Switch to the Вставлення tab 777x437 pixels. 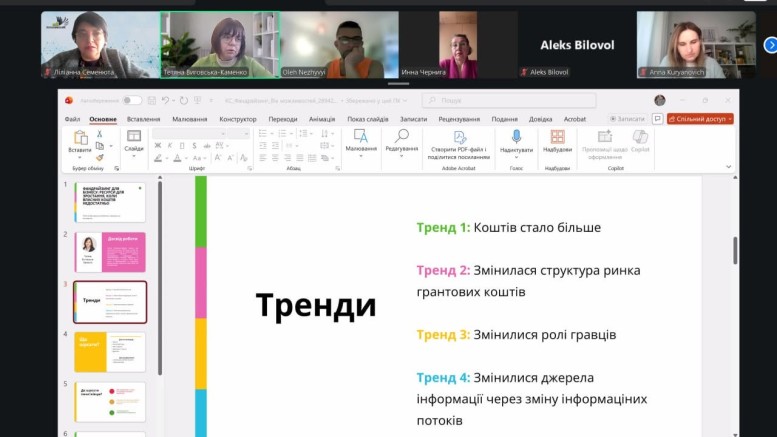pos(143,119)
